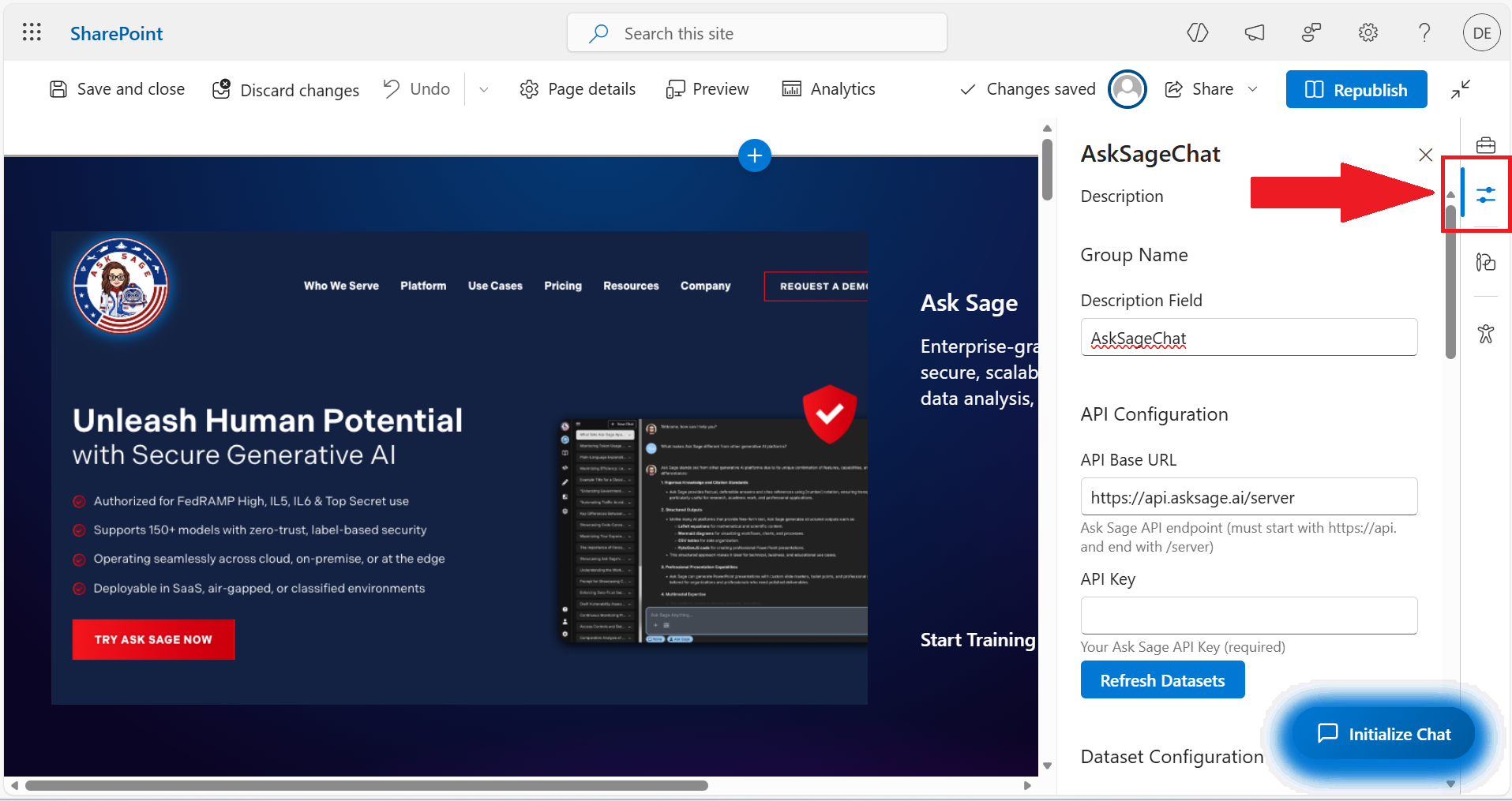Click the Ask Sage web part title

click(x=969, y=303)
